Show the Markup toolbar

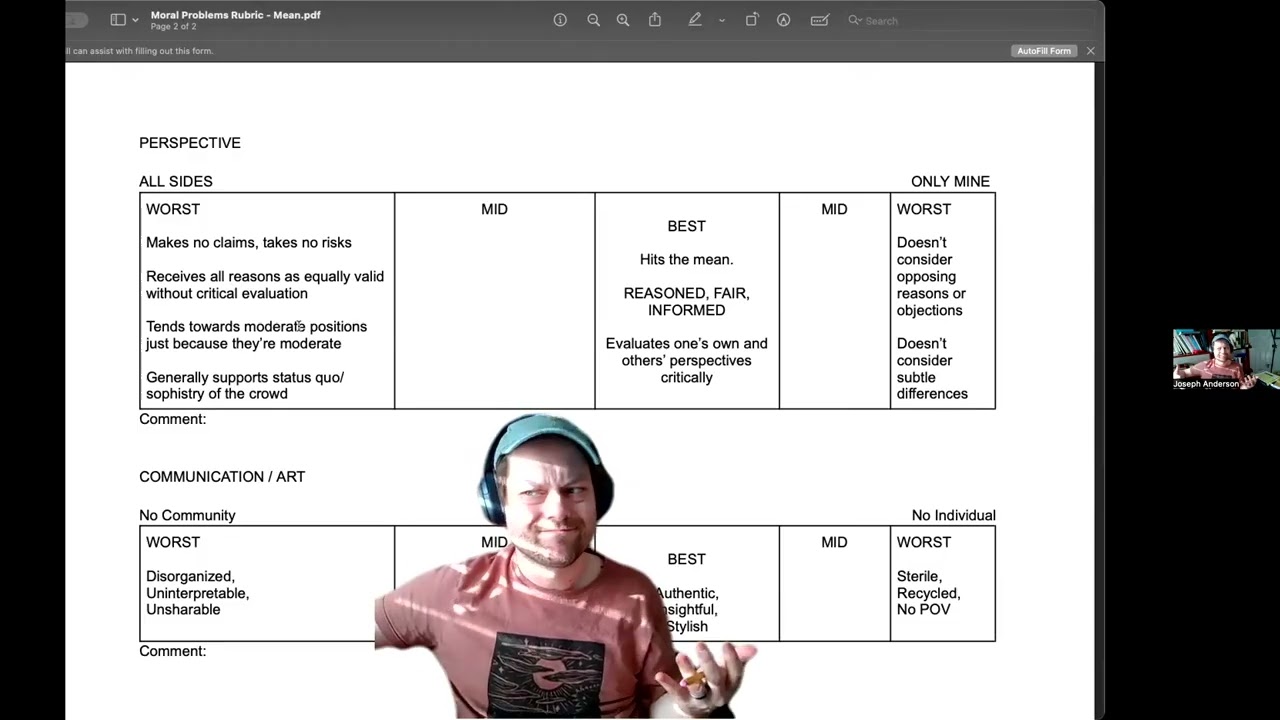tap(783, 20)
